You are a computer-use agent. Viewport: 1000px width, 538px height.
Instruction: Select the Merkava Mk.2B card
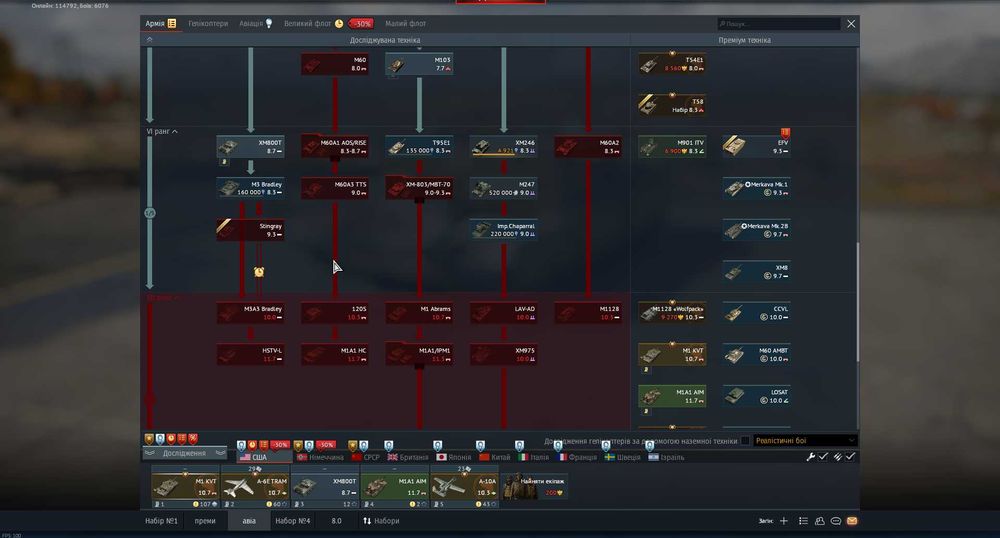756,229
